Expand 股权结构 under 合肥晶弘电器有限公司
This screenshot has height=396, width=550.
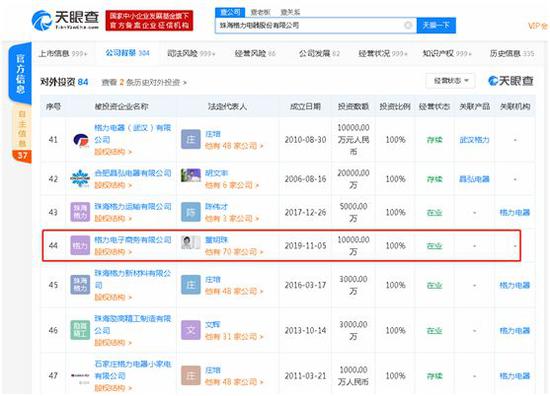pyautogui.click(x=113, y=185)
